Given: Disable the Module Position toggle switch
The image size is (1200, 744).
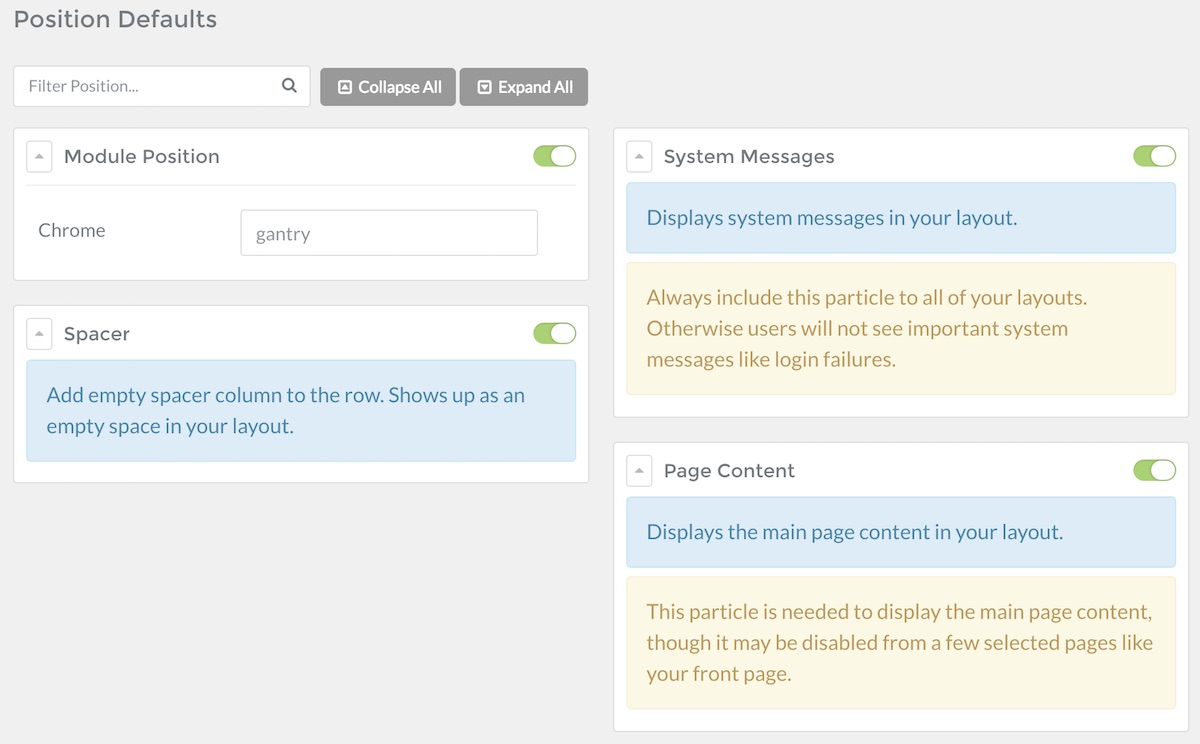Looking at the screenshot, I should click(554, 156).
